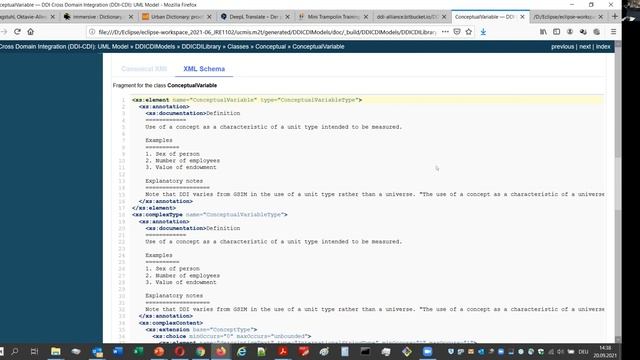This screenshot has height=360, width=640.
Task: Click the code line '1. Sex of person' on line 9
Action: click(172, 154)
